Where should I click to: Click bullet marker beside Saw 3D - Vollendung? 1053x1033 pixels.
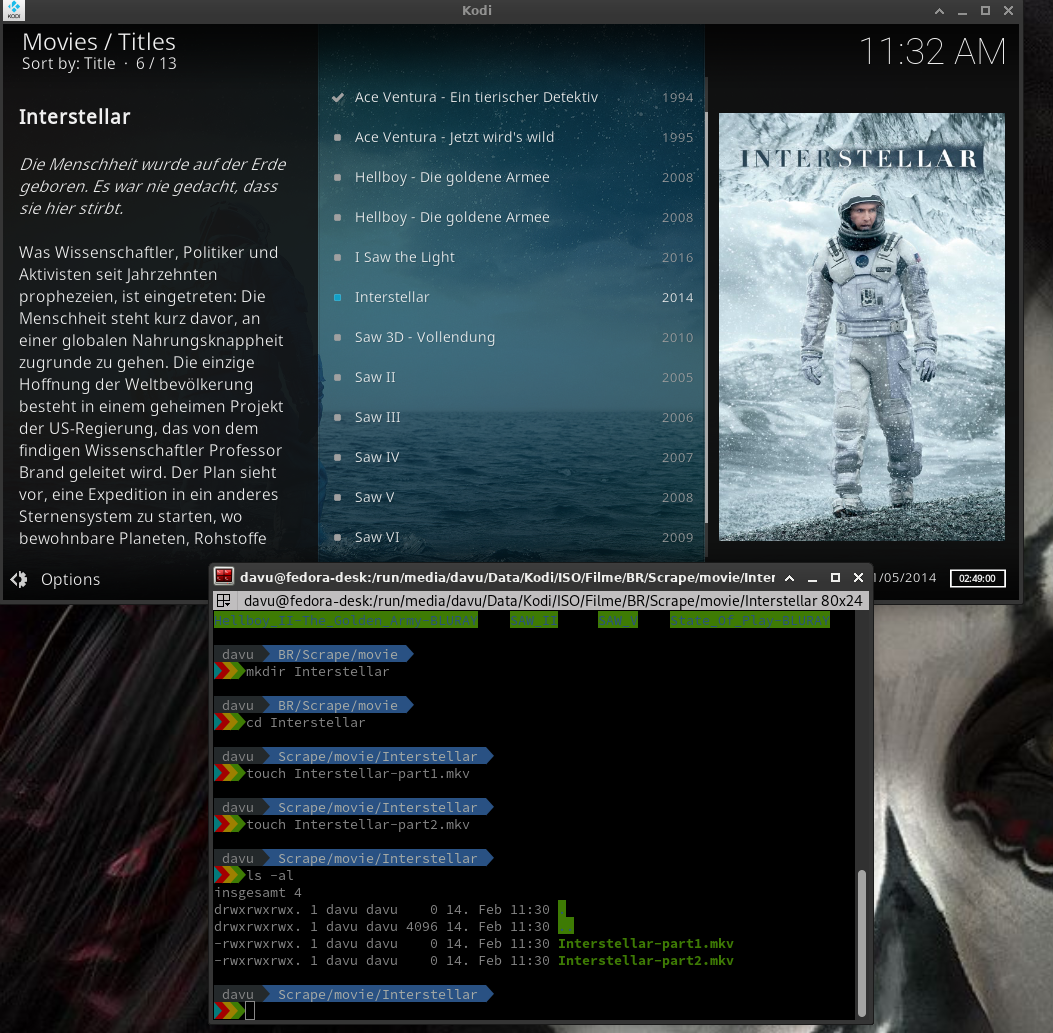(x=338, y=337)
